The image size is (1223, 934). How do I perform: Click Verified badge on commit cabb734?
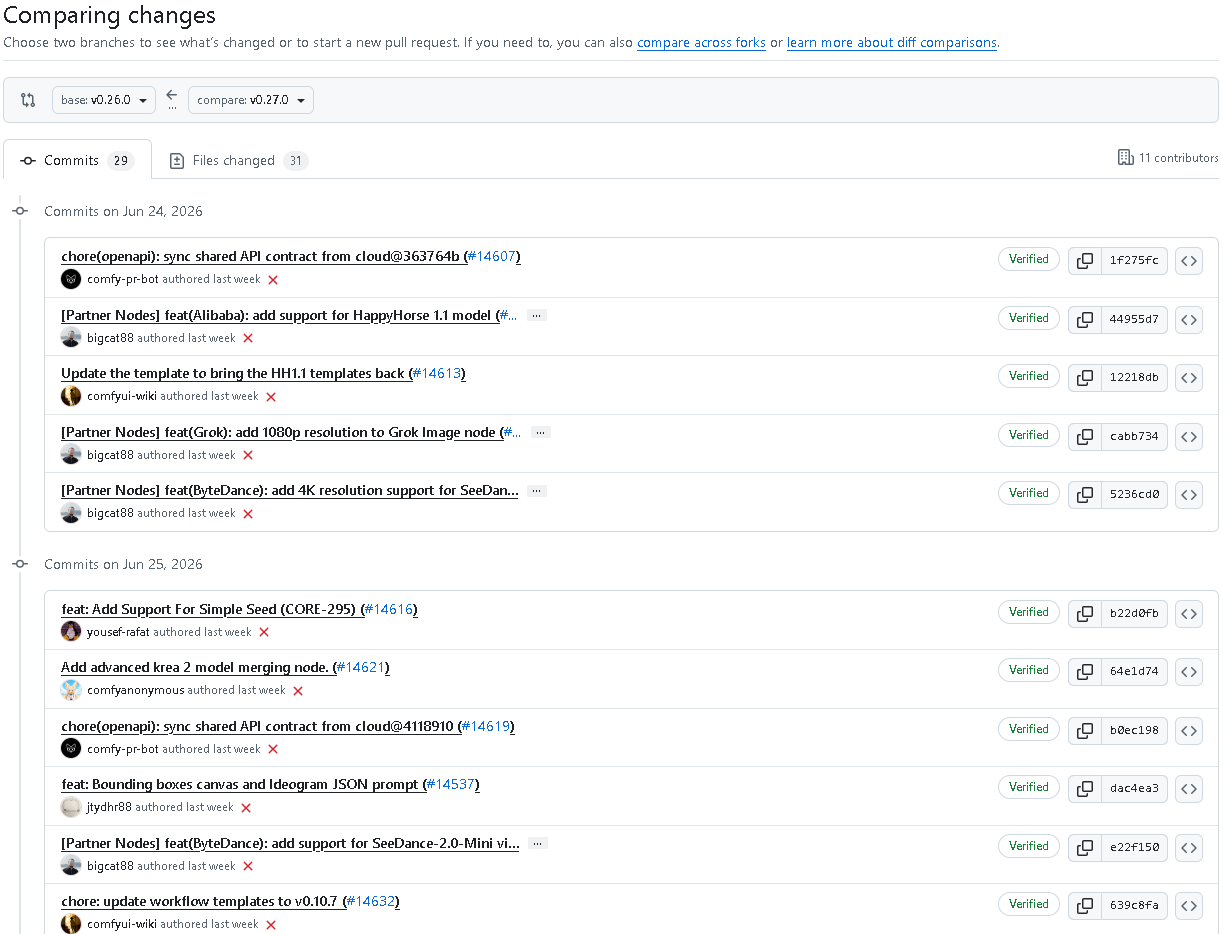tap(1029, 435)
